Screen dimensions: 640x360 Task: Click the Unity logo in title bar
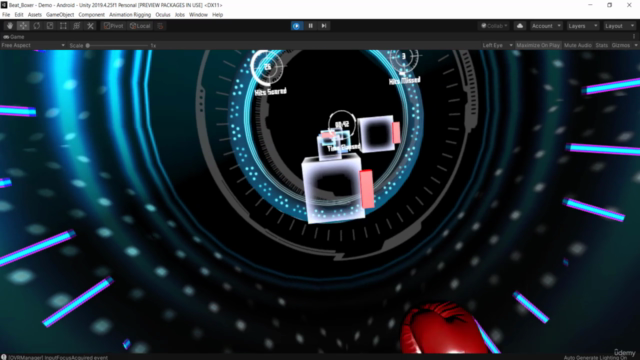tap(4, 5)
